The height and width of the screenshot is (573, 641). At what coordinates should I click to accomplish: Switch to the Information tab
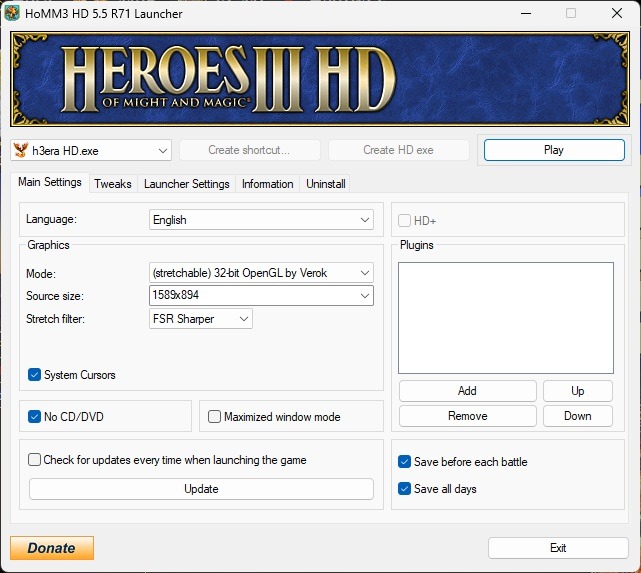click(x=267, y=184)
